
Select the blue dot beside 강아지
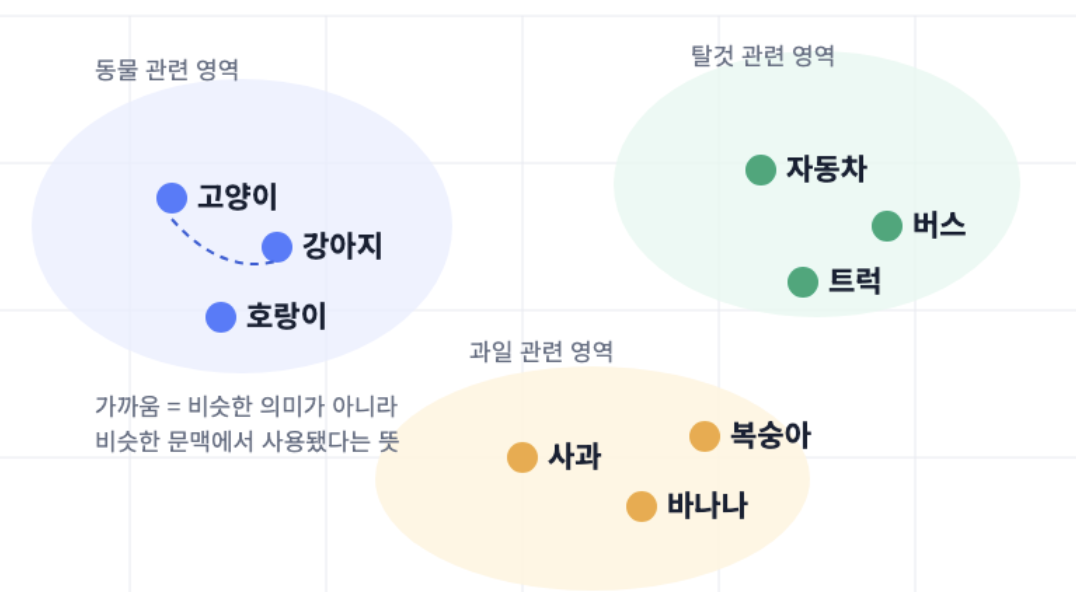coord(277,247)
